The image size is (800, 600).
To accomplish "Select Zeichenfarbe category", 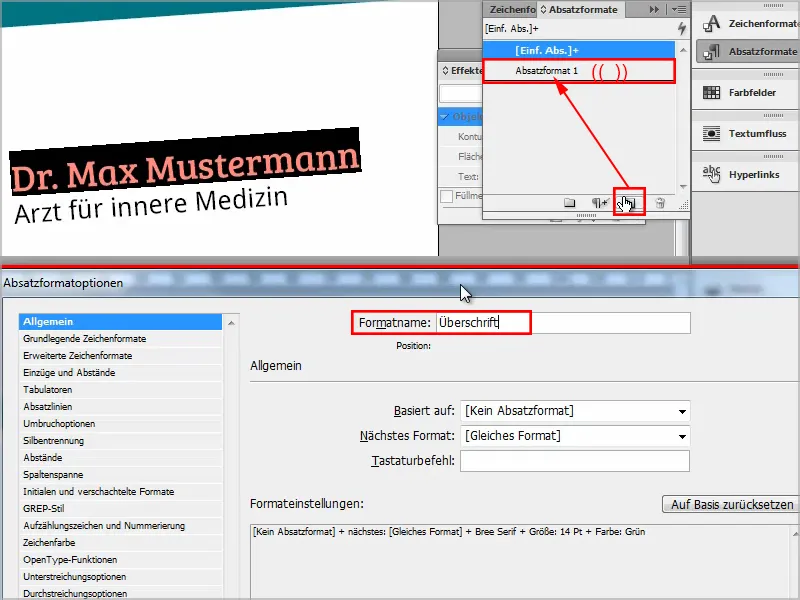I will pyautogui.click(x=120, y=543).
